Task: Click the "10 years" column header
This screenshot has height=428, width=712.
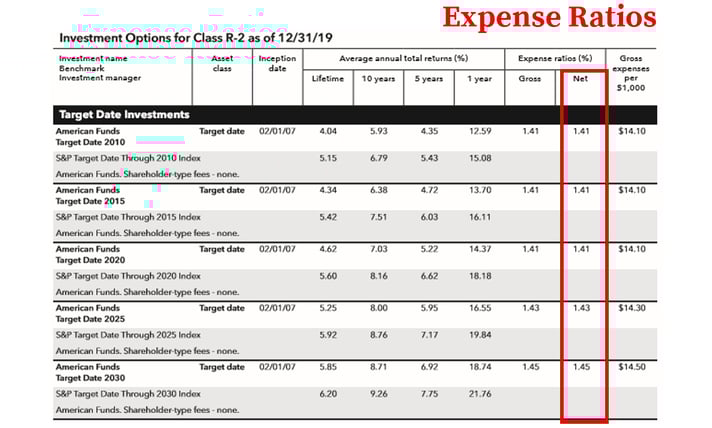Action: click(378, 79)
